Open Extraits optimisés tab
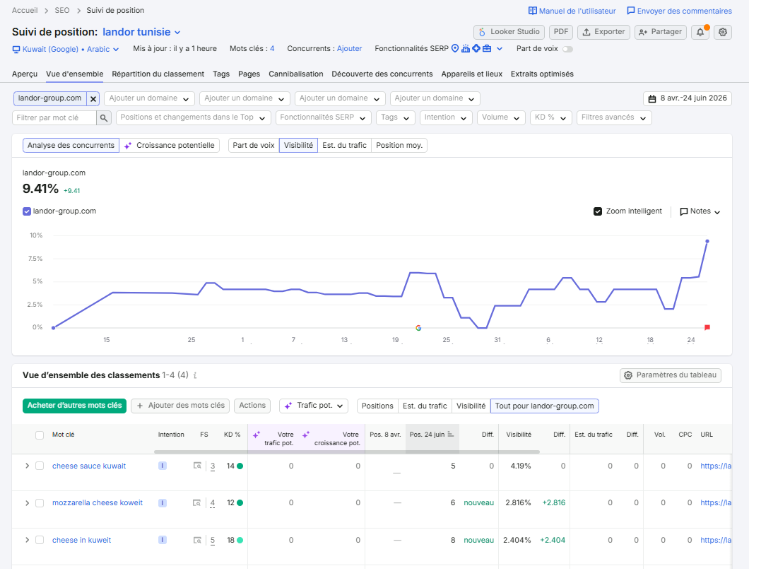This screenshot has height=569, width=760. pos(542,74)
